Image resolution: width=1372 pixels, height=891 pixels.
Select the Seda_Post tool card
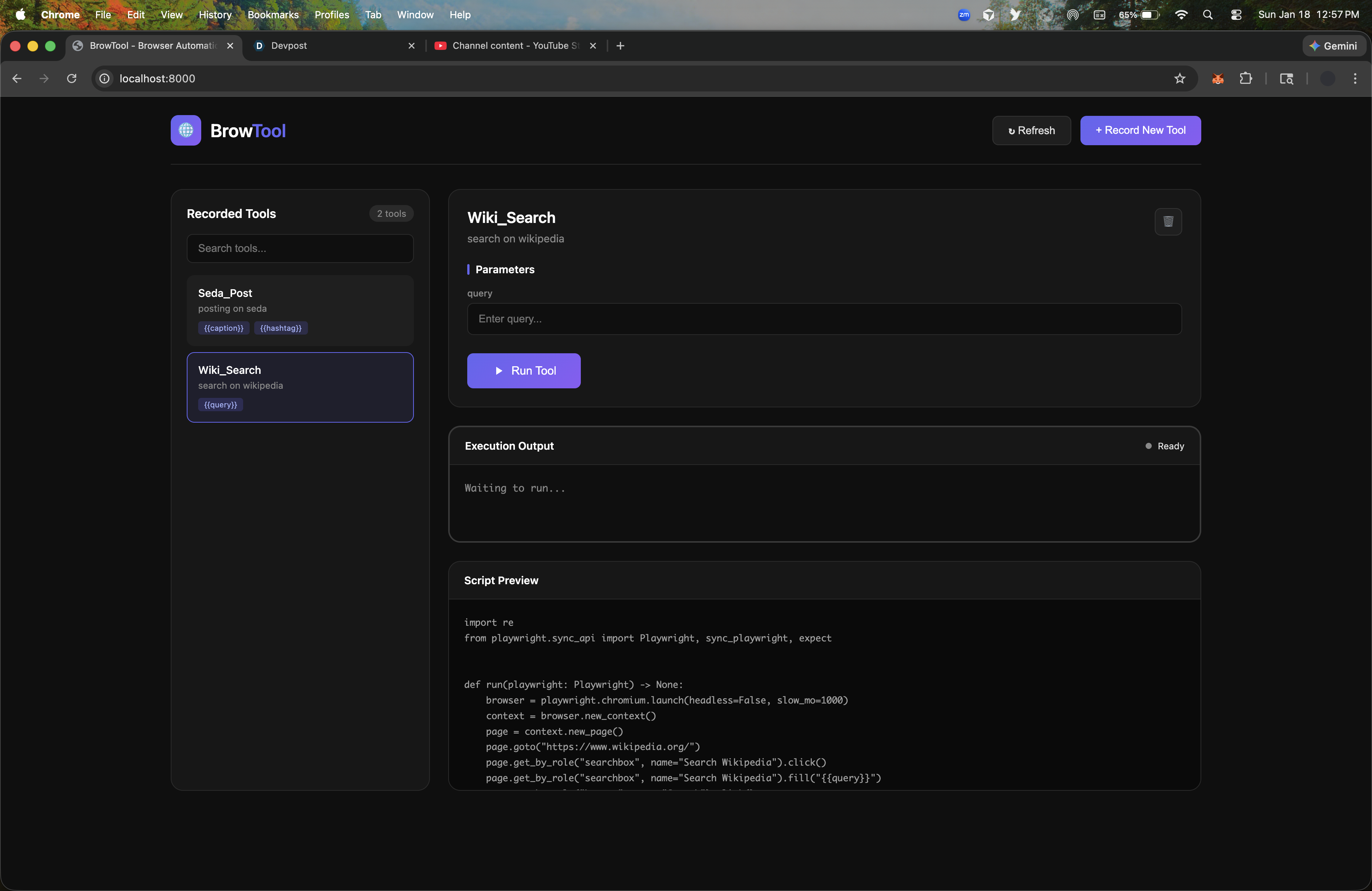tap(300, 309)
